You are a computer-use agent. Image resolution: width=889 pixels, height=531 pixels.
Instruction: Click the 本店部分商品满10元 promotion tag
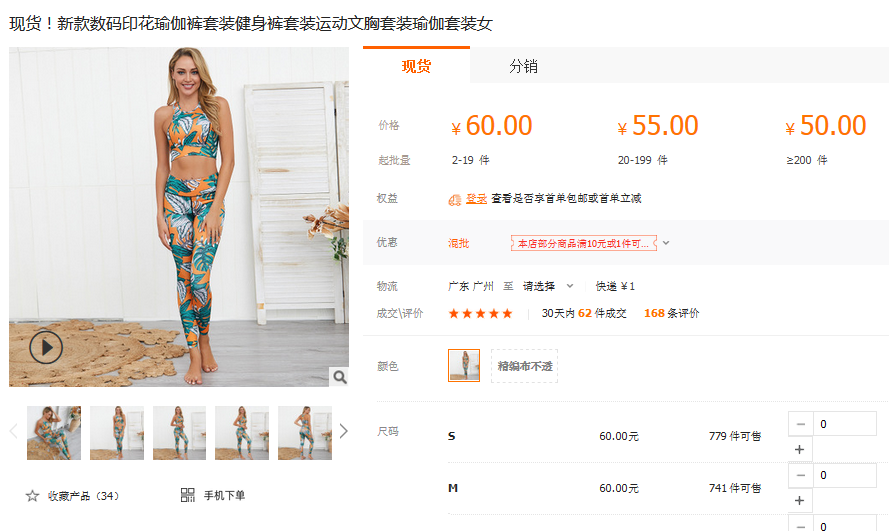583,243
